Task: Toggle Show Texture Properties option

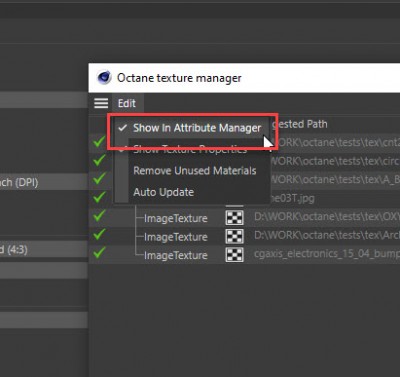Action: [191, 149]
